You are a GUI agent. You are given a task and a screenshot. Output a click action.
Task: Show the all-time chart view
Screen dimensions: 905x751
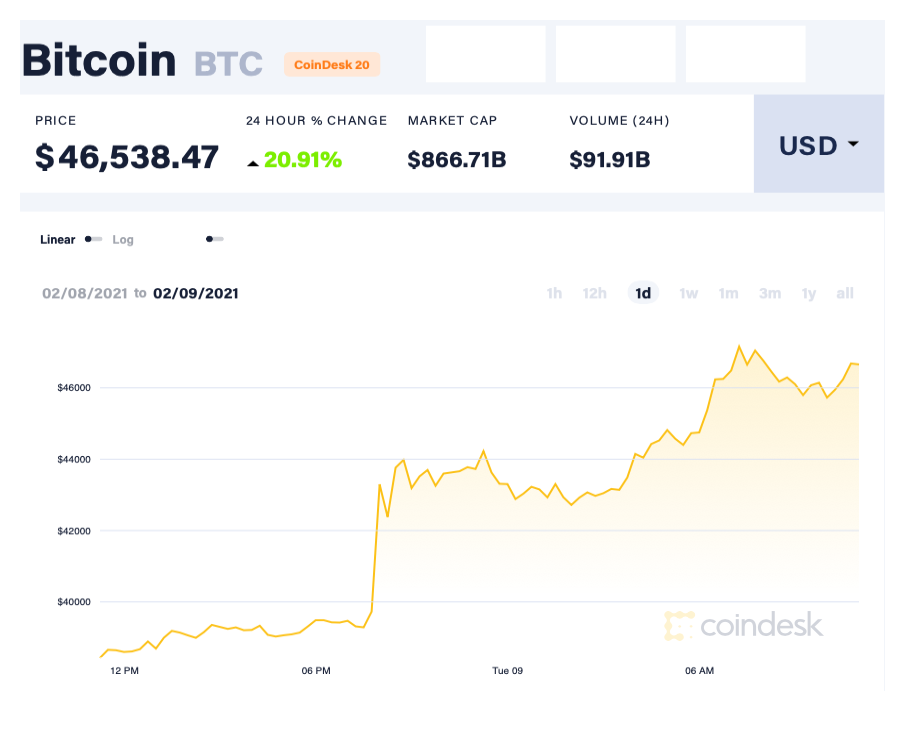(844, 293)
